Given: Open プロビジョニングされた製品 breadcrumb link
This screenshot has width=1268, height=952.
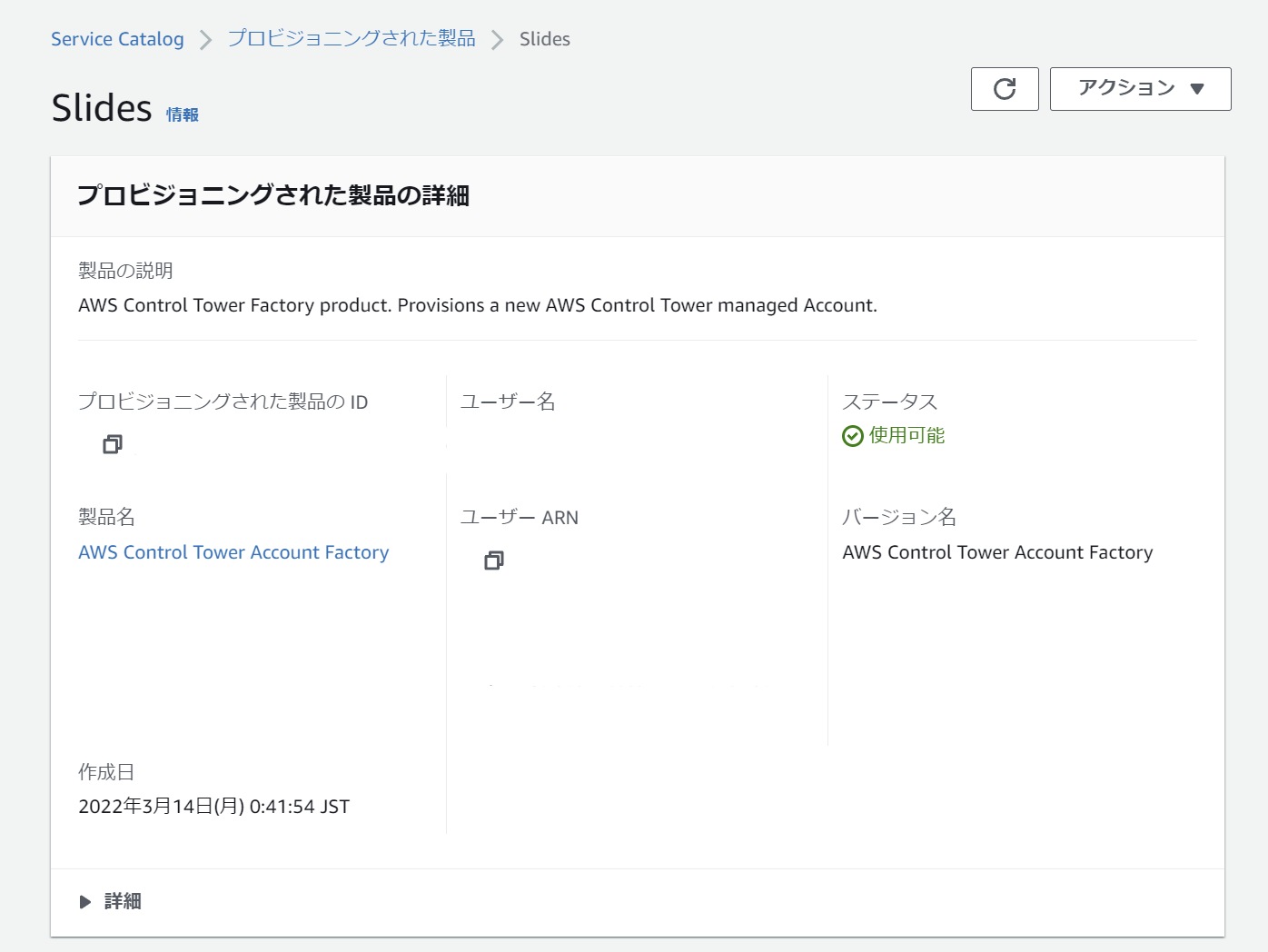Looking at the screenshot, I should tap(352, 38).
